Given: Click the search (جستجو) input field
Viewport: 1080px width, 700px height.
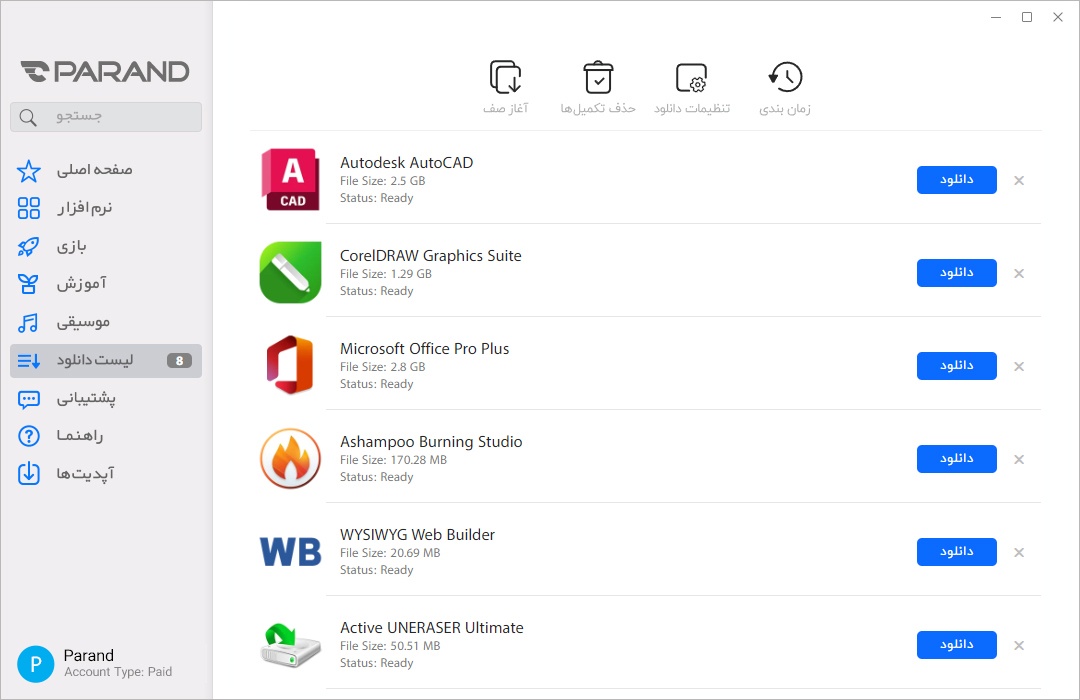Looking at the screenshot, I should (x=106, y=117).
